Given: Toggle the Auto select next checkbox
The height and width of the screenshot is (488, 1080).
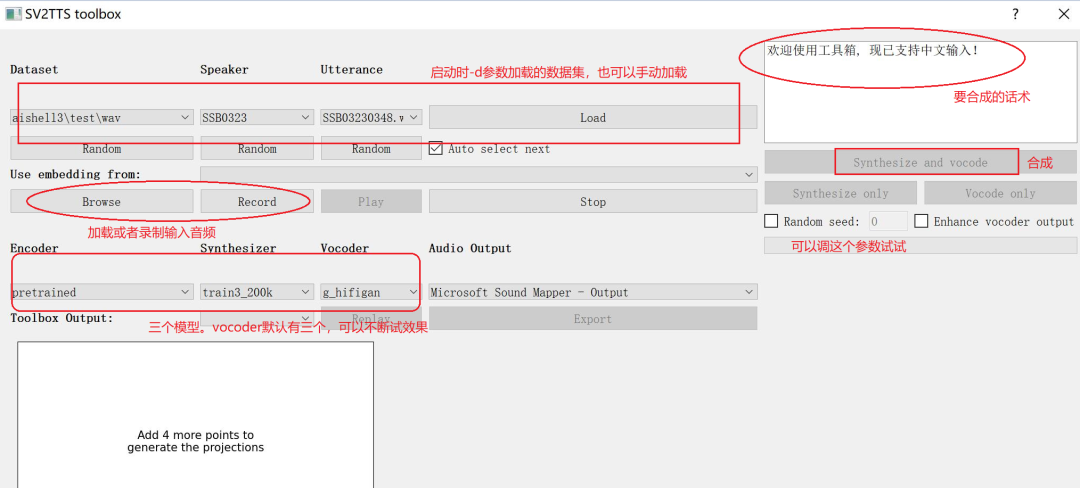Looking at the screenshot, I should [x=436, y=149].
